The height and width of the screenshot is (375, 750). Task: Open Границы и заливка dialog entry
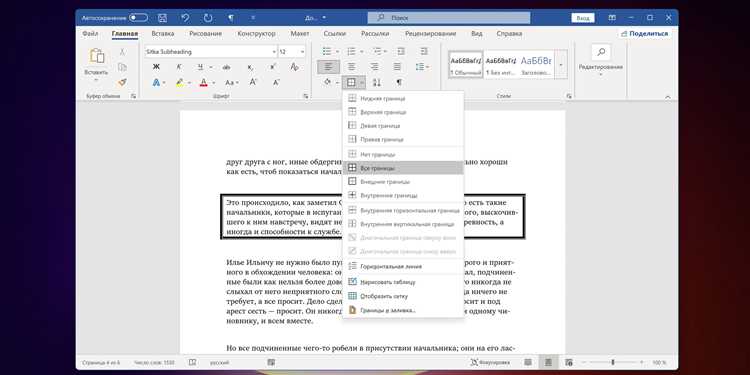click(403, 310)
